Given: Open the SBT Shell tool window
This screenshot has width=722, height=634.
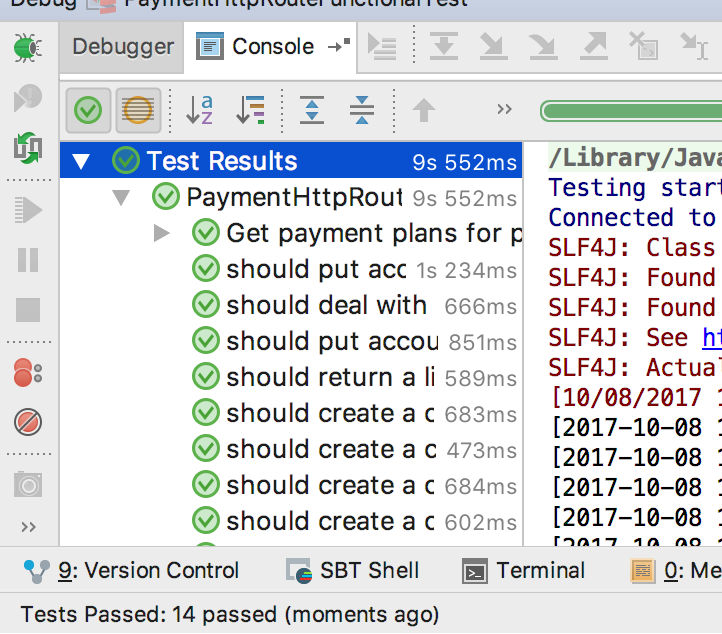Looking at the screenshot, I should coord(353,571).
